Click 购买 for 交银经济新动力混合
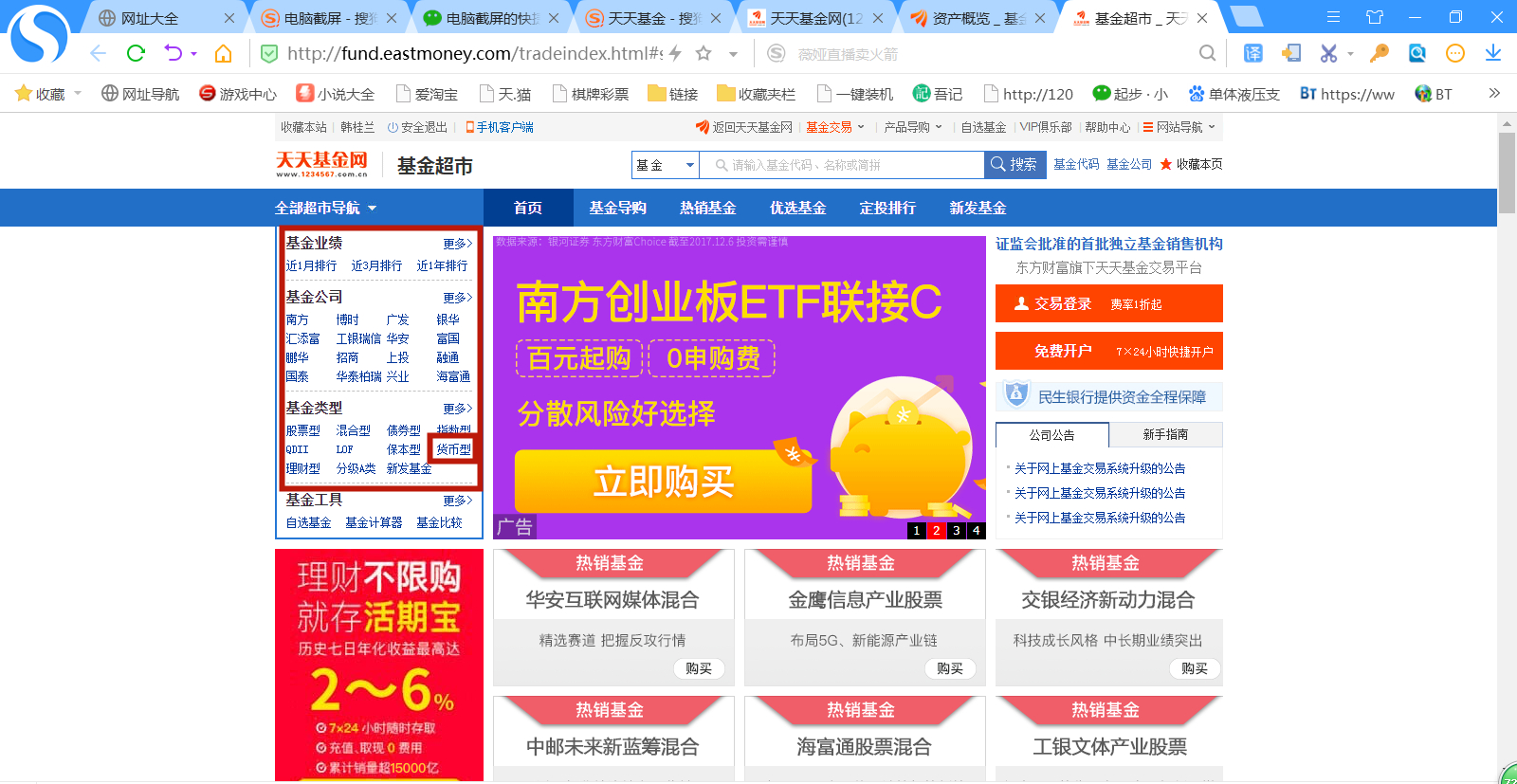The width and height of the screenshot is (1517, 784). point(1195,668)
